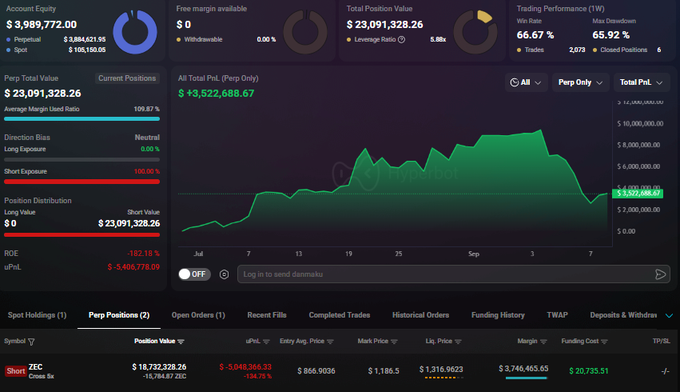
Task: Expand the tabs overflow chevron
Action: tap(669, 315)
